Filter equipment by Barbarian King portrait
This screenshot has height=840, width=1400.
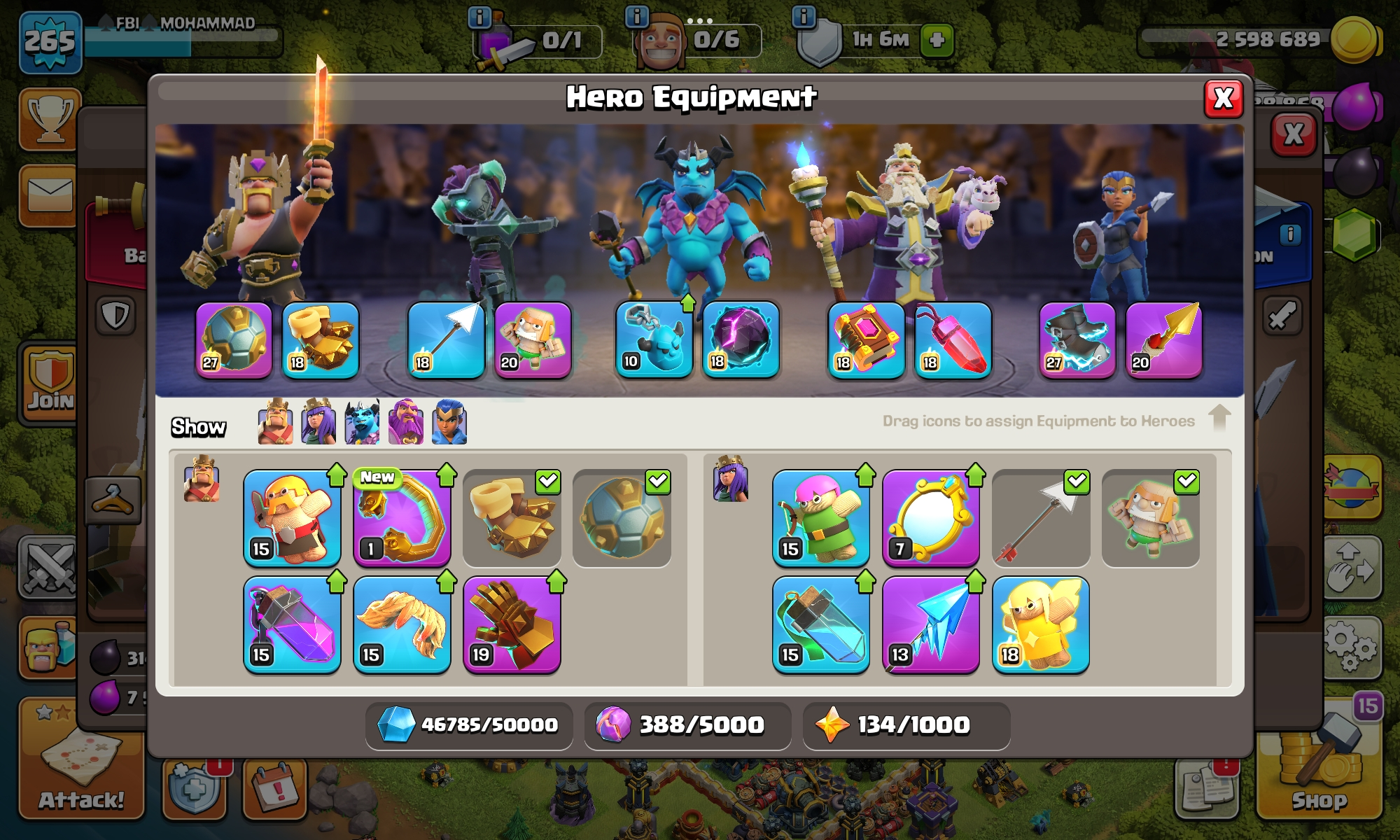275,422
